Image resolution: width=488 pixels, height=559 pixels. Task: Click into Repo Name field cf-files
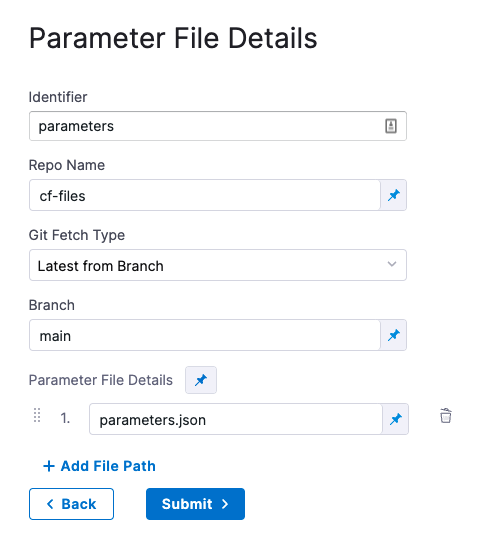(205, 195)
